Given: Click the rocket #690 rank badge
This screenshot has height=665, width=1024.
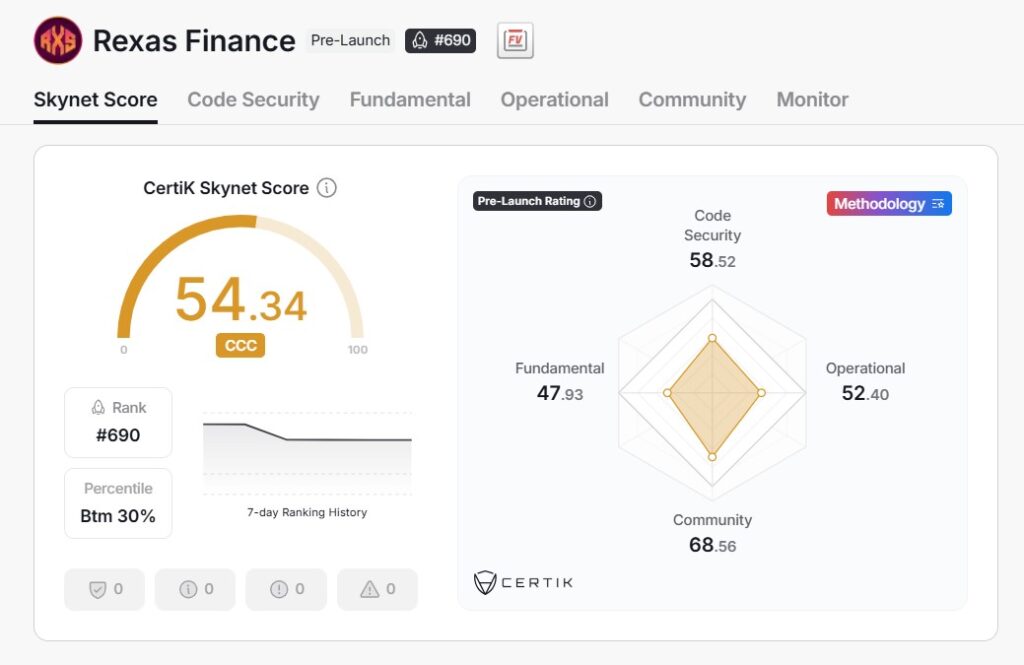Looking at the screenshot, I should (440, 41).
